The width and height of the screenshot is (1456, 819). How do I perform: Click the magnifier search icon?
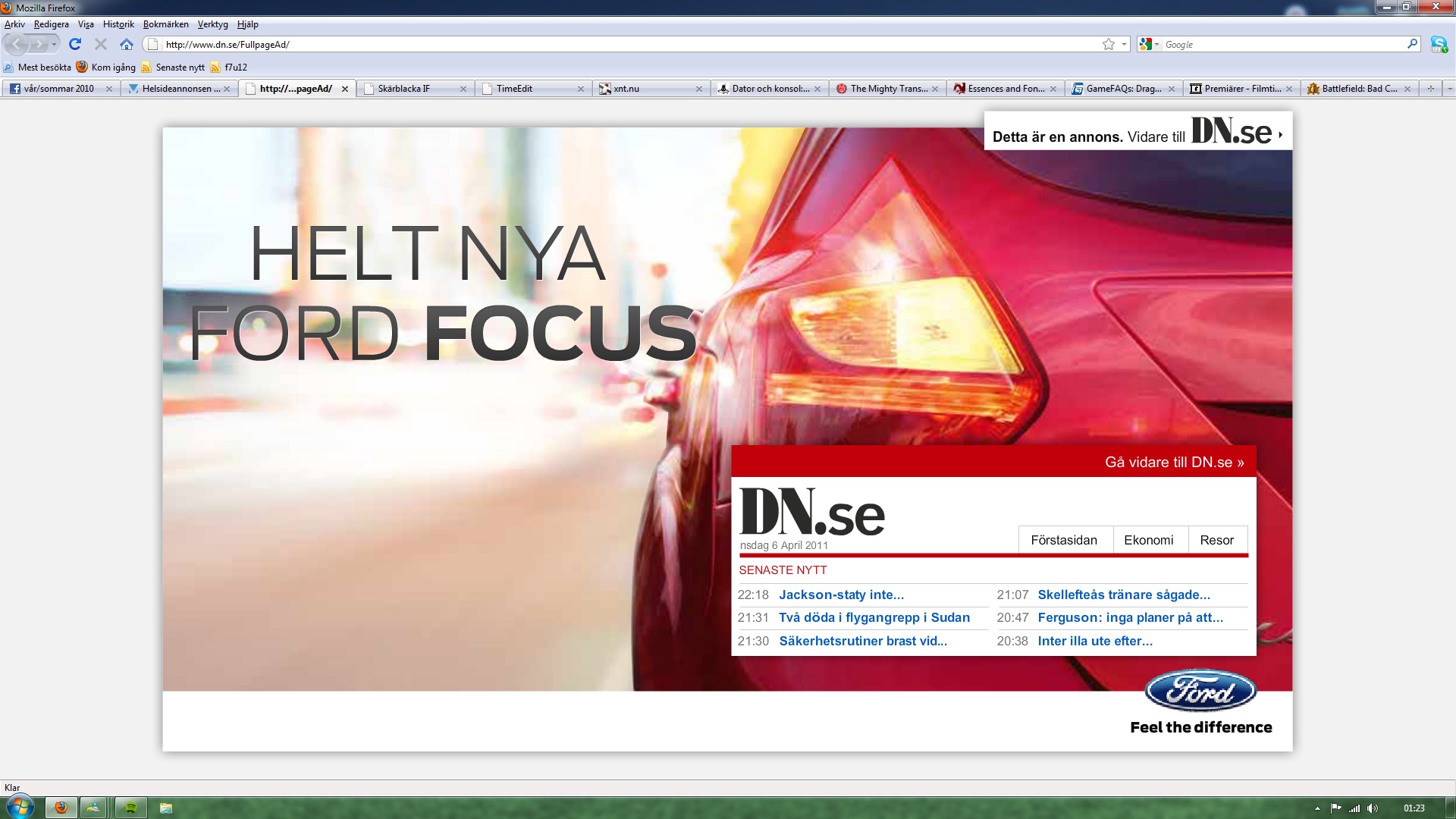[1412, 44]
